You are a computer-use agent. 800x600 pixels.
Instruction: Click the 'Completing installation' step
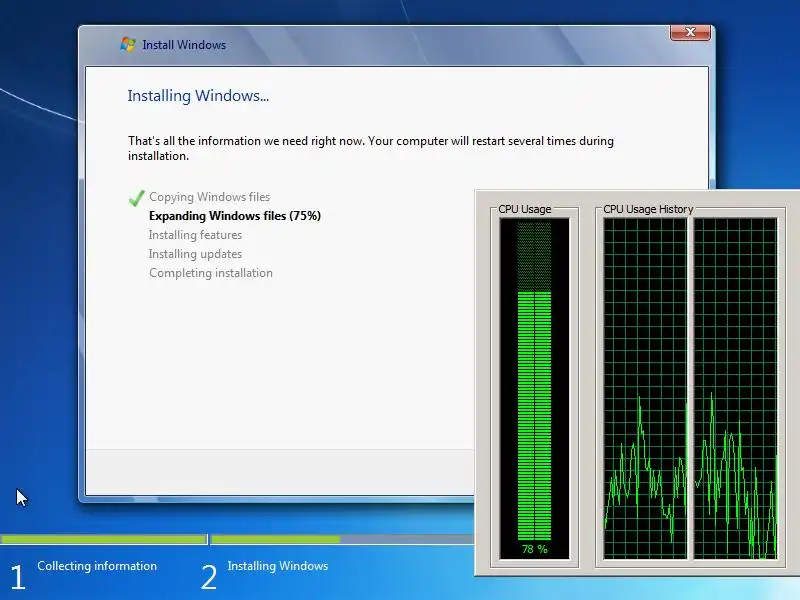[x=211, y=273]
